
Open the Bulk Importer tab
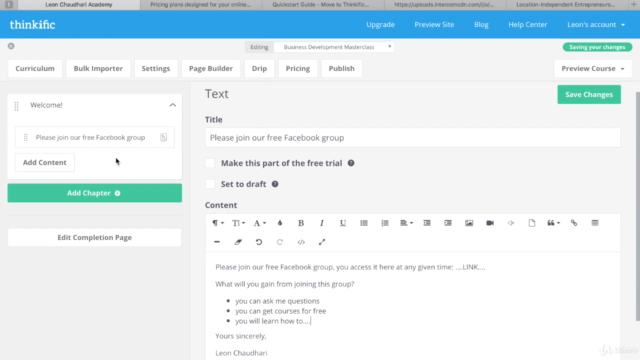[98, 69]
